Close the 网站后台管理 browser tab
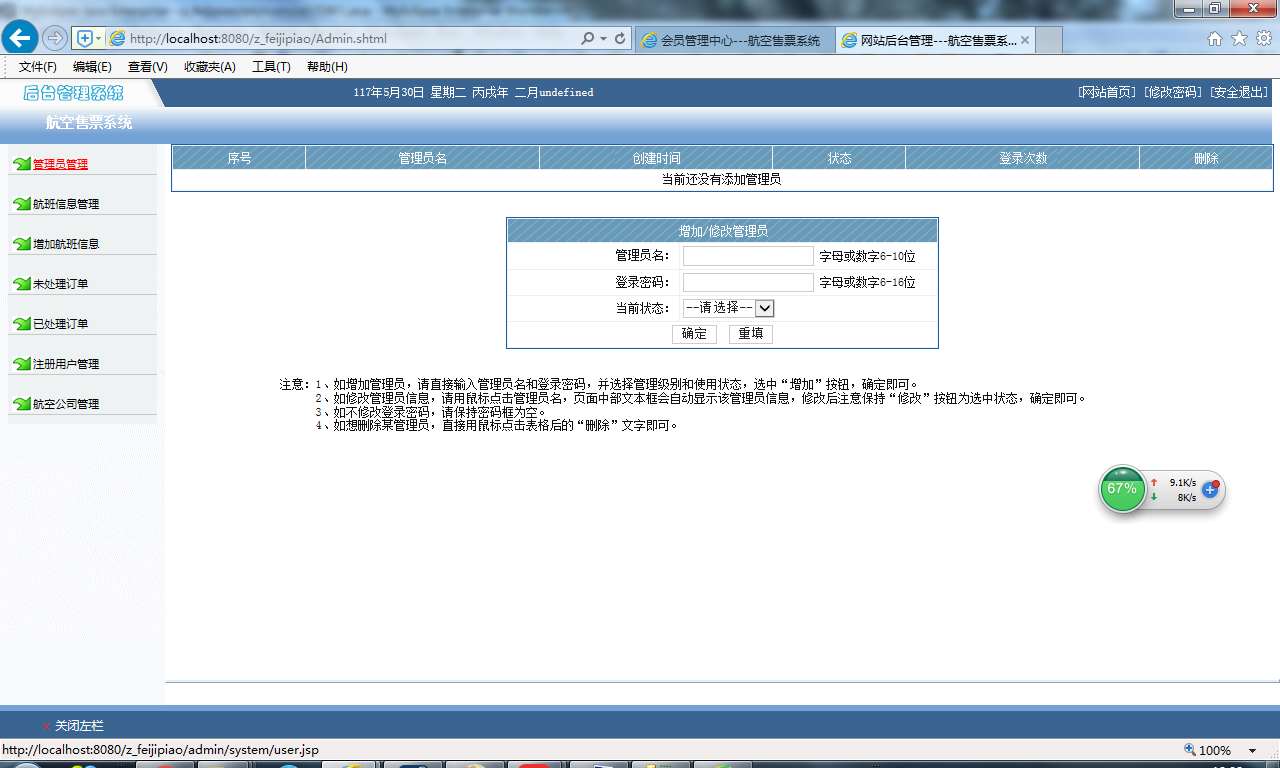Viewport: 1280px width, 768px height. (1025, 40)
